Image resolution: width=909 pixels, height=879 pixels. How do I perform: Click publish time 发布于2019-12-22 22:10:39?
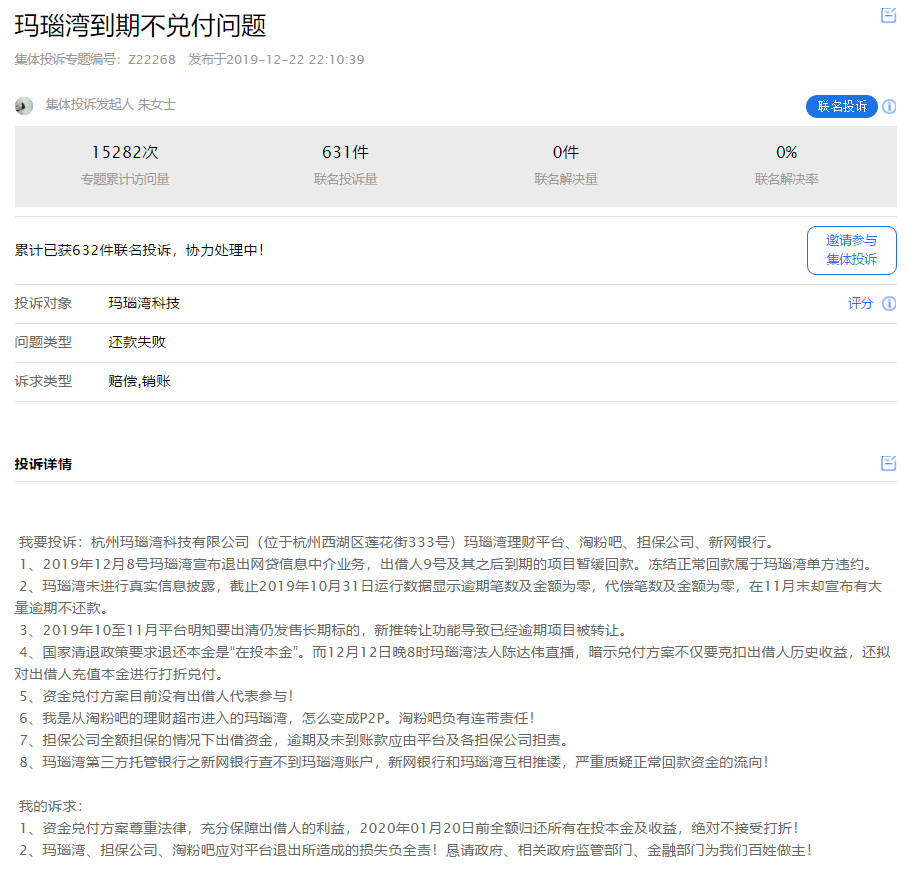[276, 60]
